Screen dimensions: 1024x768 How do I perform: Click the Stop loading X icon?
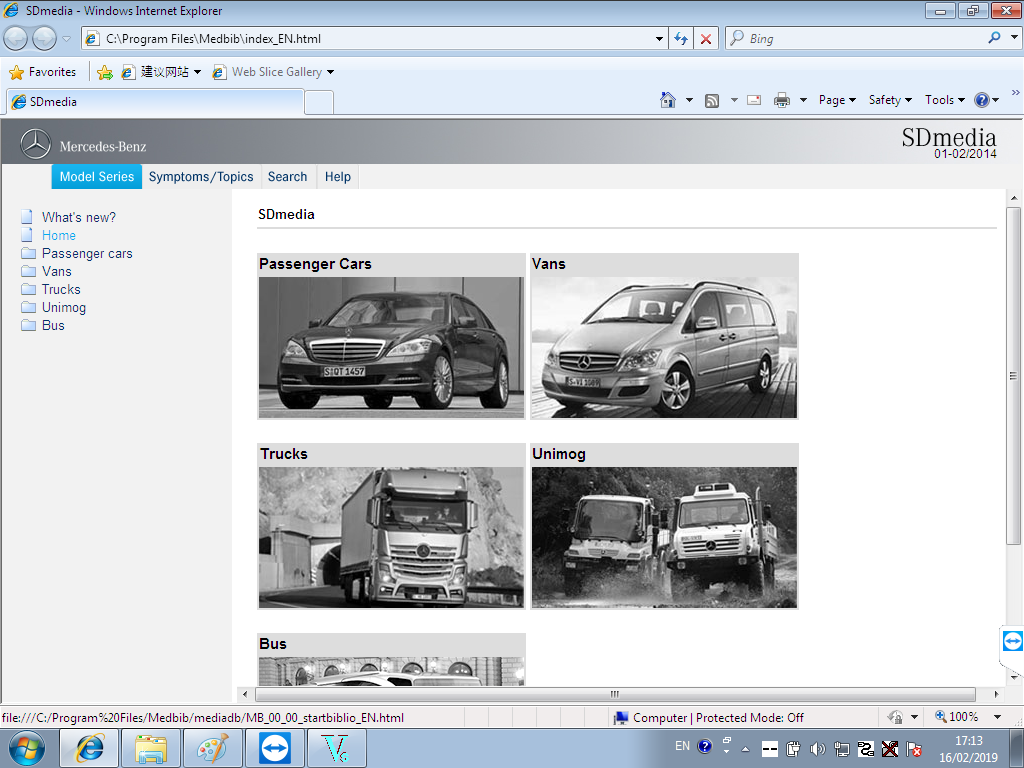pos(706,39)
